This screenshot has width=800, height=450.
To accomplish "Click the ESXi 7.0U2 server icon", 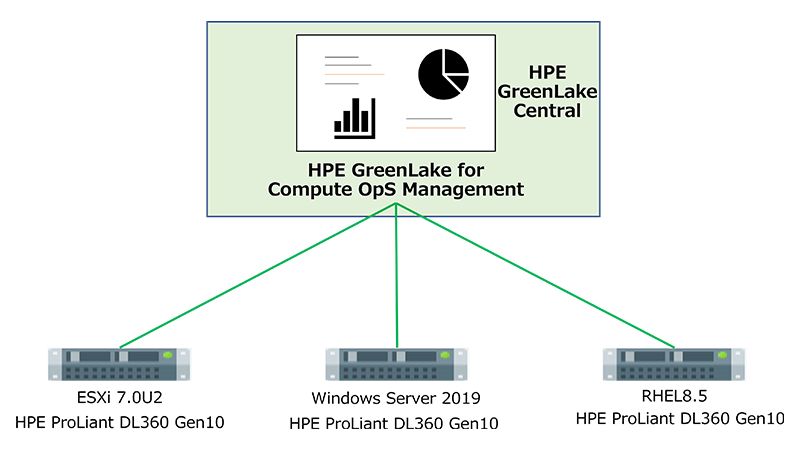I will (119, 364).
